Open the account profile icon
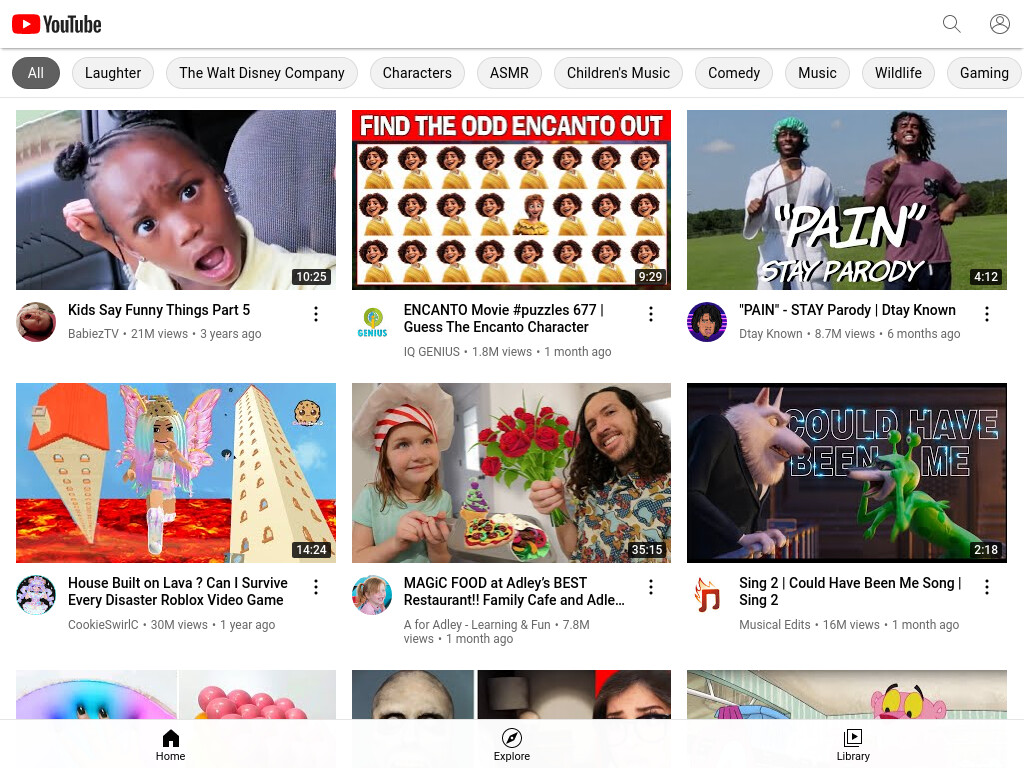This screenshot has width=1024, height=768. pos(999,24)
